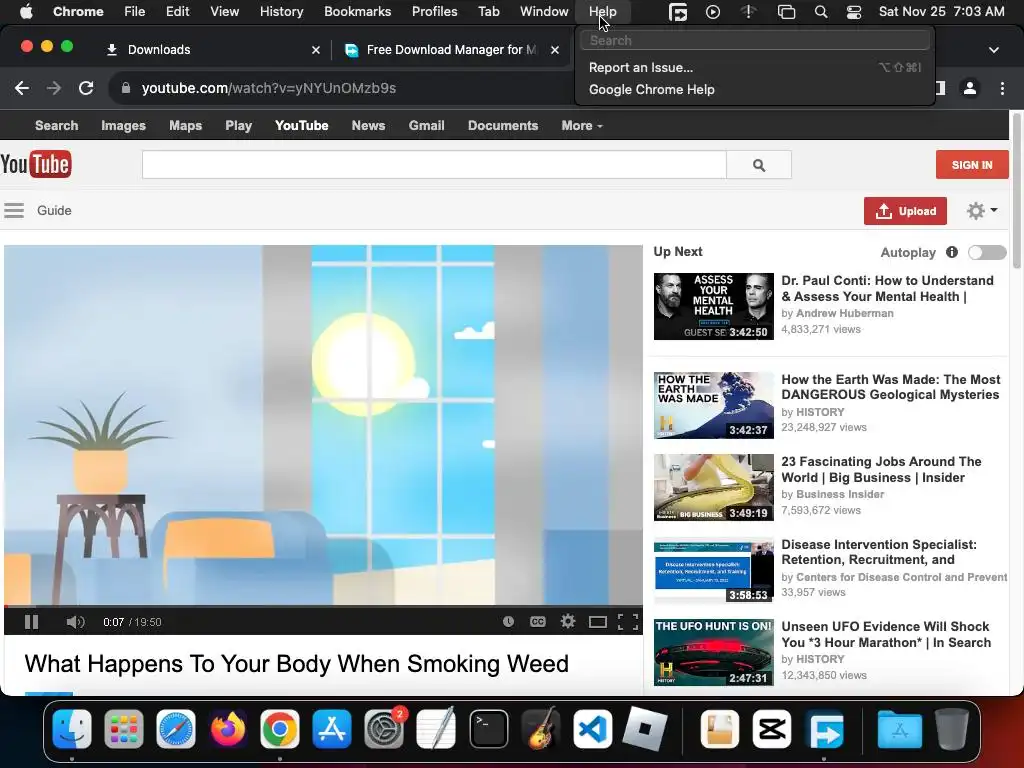
Task: Go back with browser back arrow
Action: pos(22,88)
